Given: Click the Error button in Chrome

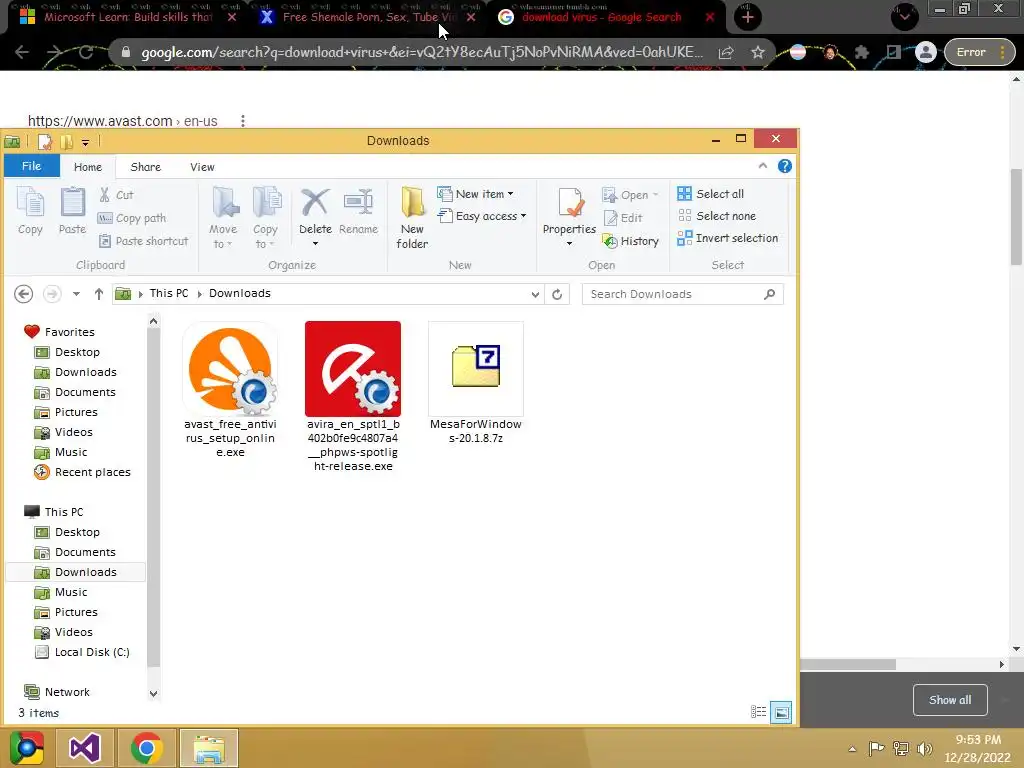Looking at the screenshot, I should [x=979, y=52].
